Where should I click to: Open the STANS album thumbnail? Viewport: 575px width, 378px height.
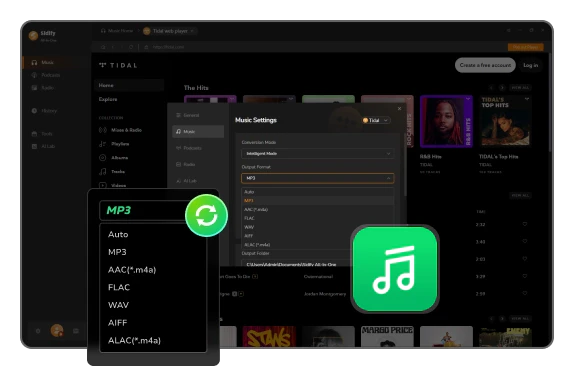tap(269, 336)
